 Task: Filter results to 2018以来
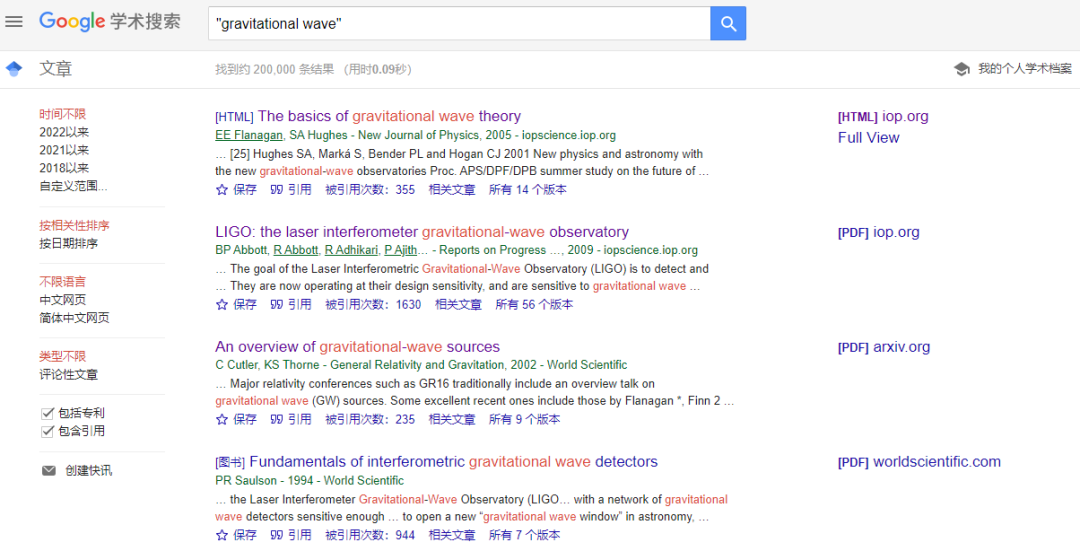tap(64, 168)
